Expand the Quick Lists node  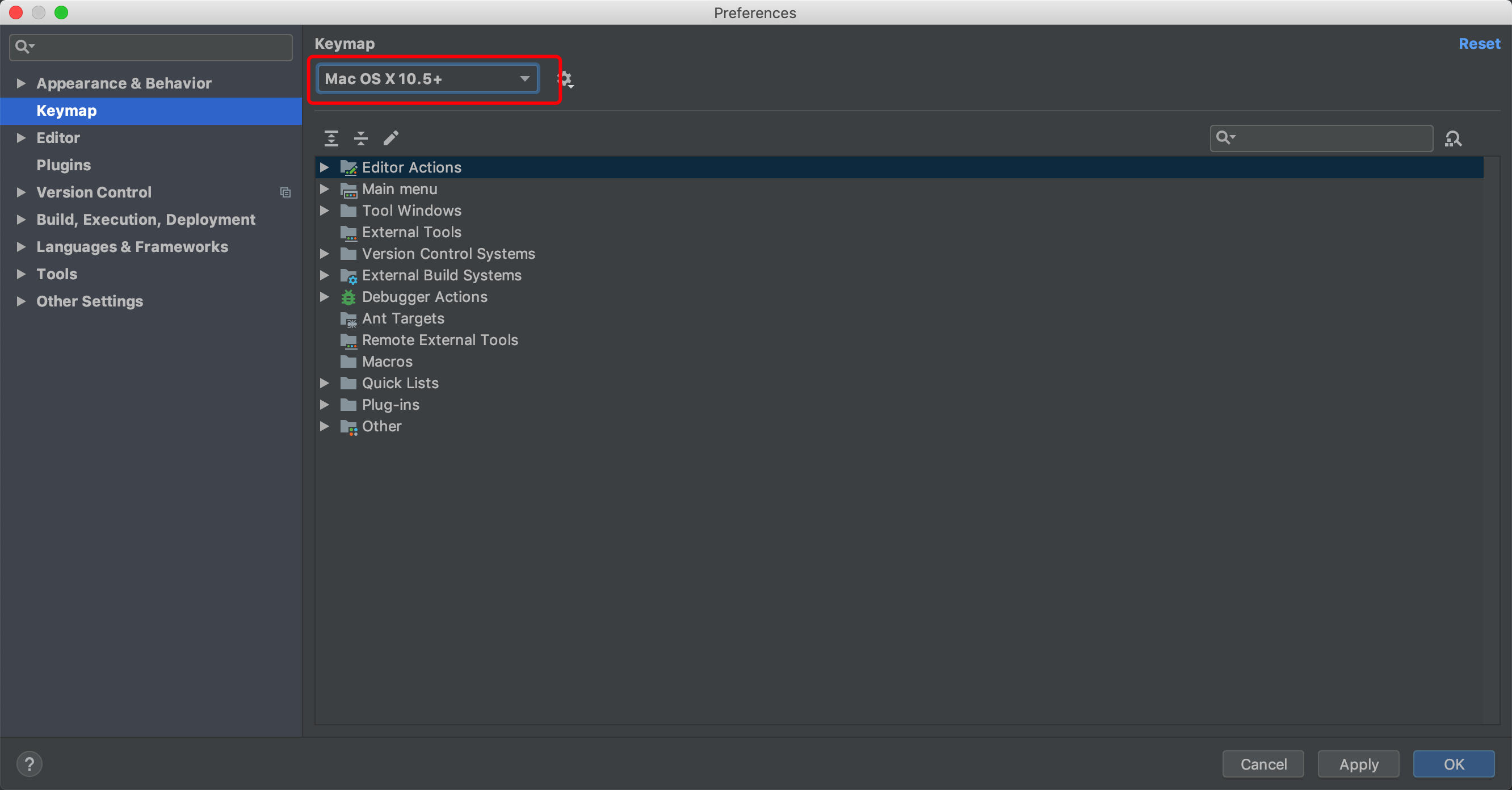(325, 383)
